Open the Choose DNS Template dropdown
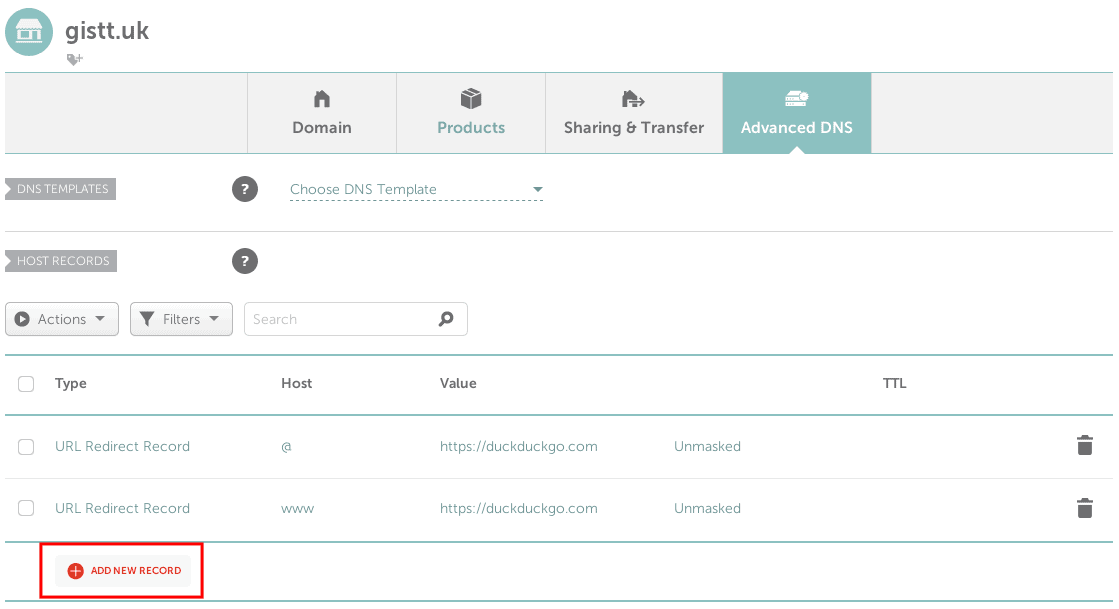This screenshot has width=1119, height=609. pos(414,189)
